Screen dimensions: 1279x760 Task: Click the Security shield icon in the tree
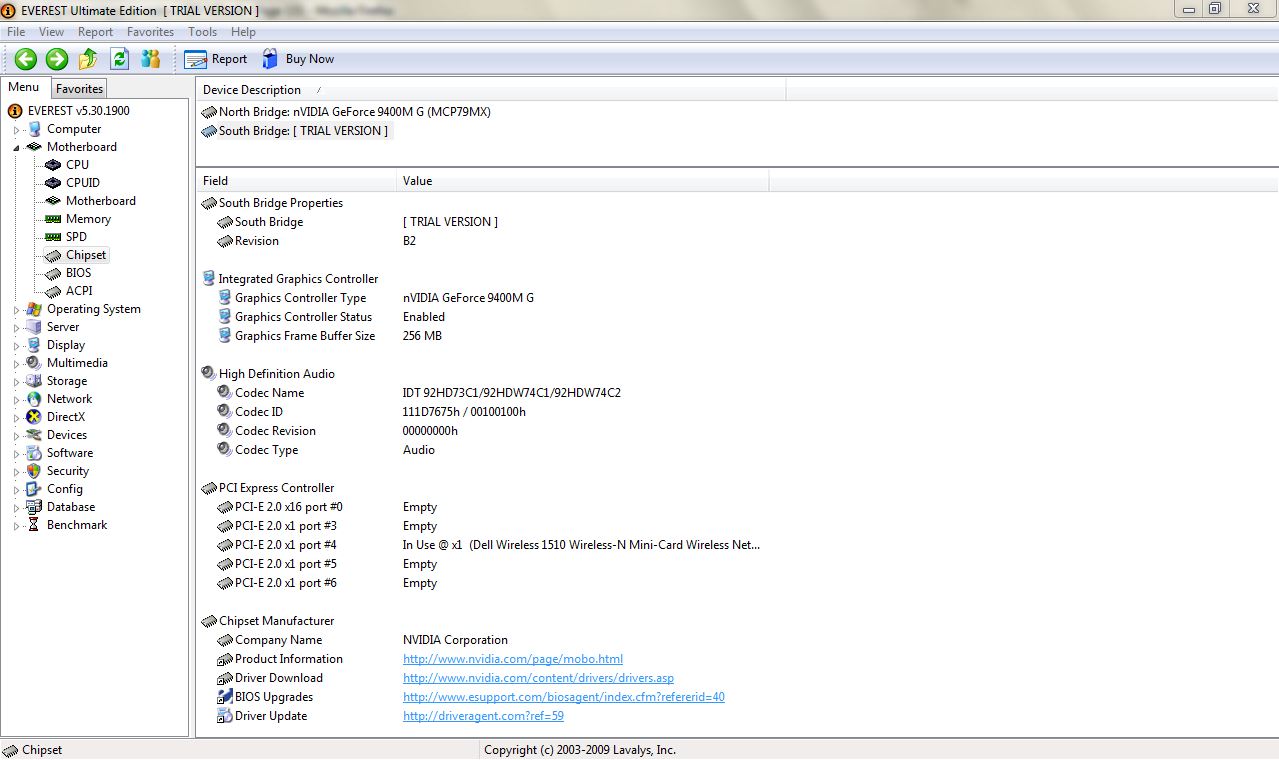coord(34,471)
